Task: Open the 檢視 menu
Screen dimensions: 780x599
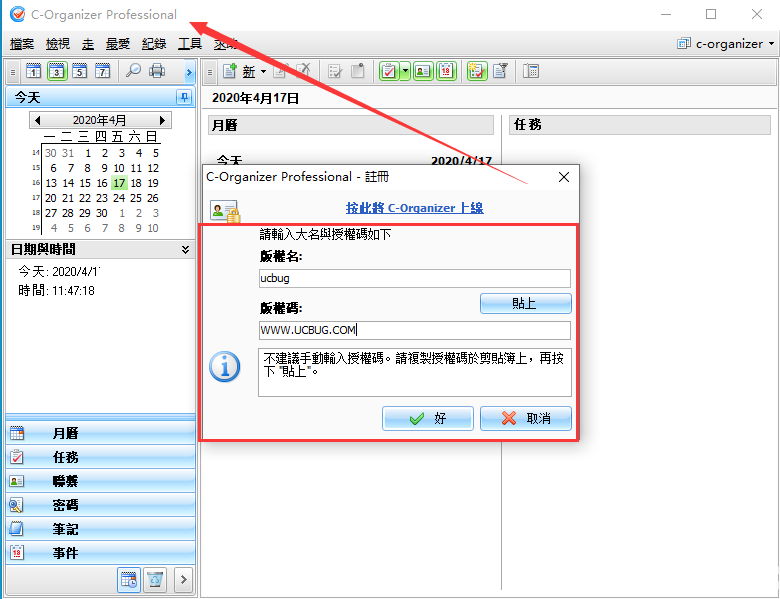Action: click(58, 44)
